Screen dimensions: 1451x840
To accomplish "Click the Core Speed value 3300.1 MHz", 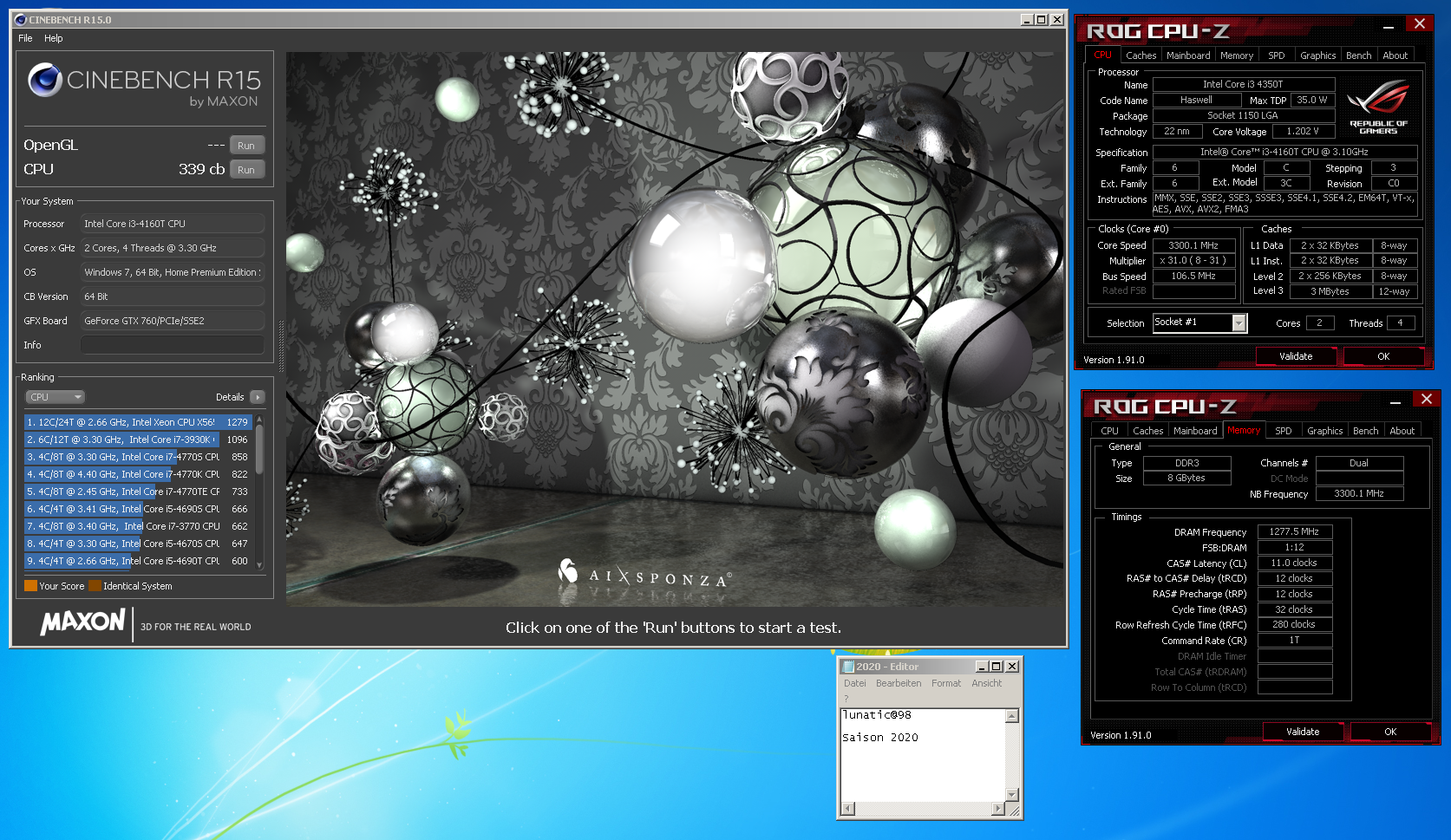I will pos(1193,245).
